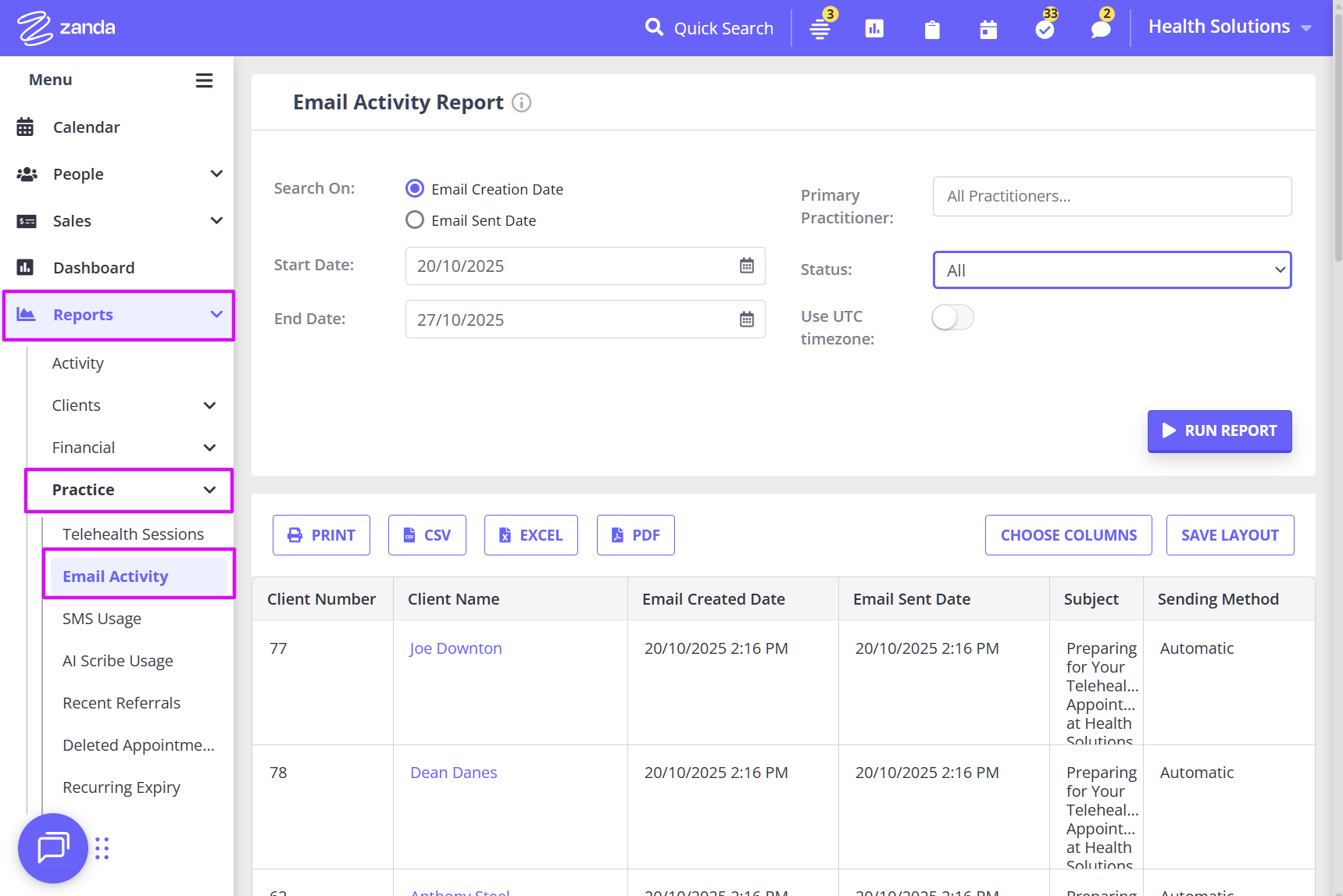Viewport: 1343px width, 896px height.
Task: Toggle the Use UTC timezone switch
Action: coord(952,317)
